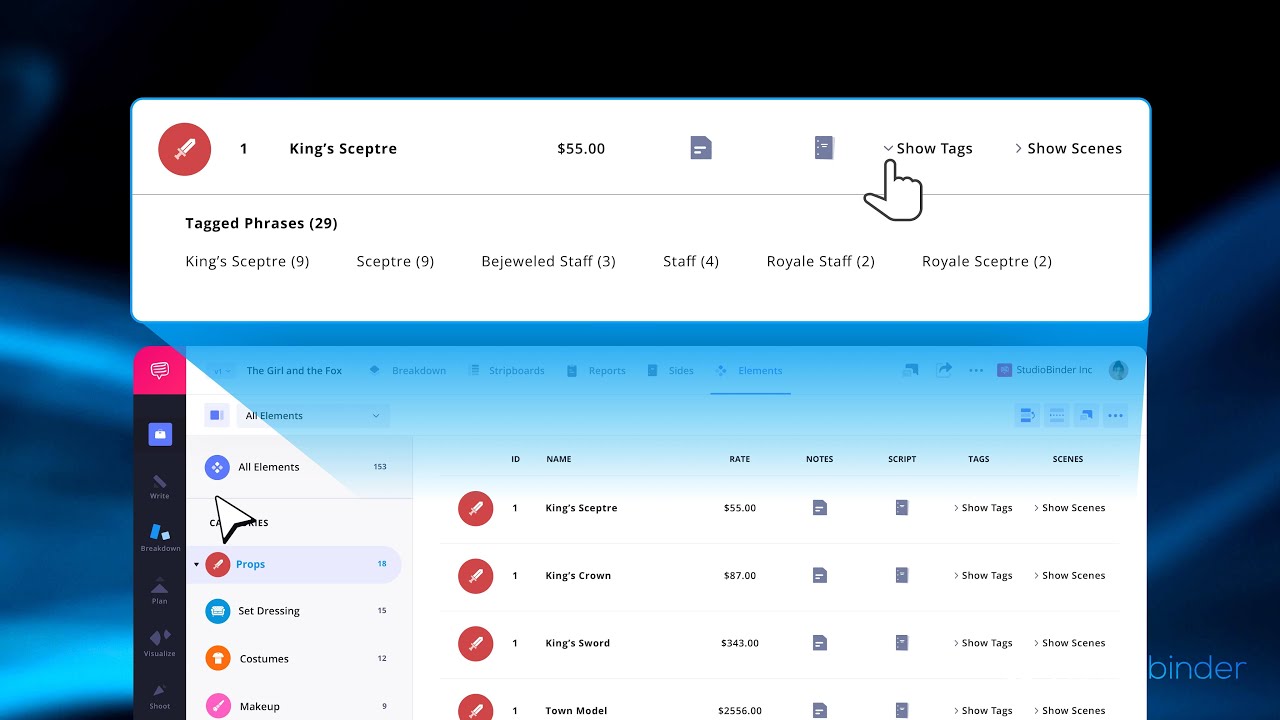Open the Shoot section in the sidebar
The image size is (1280, 720).
(160, 696)
